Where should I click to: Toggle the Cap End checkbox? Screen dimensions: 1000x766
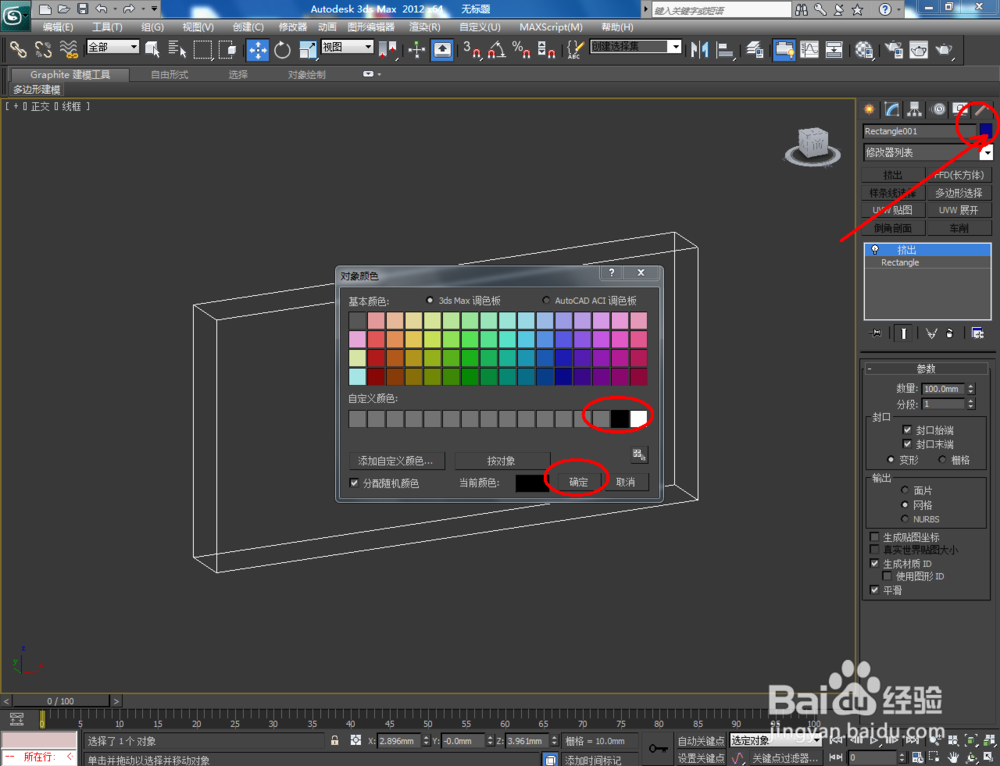click(x=907, y=444)
